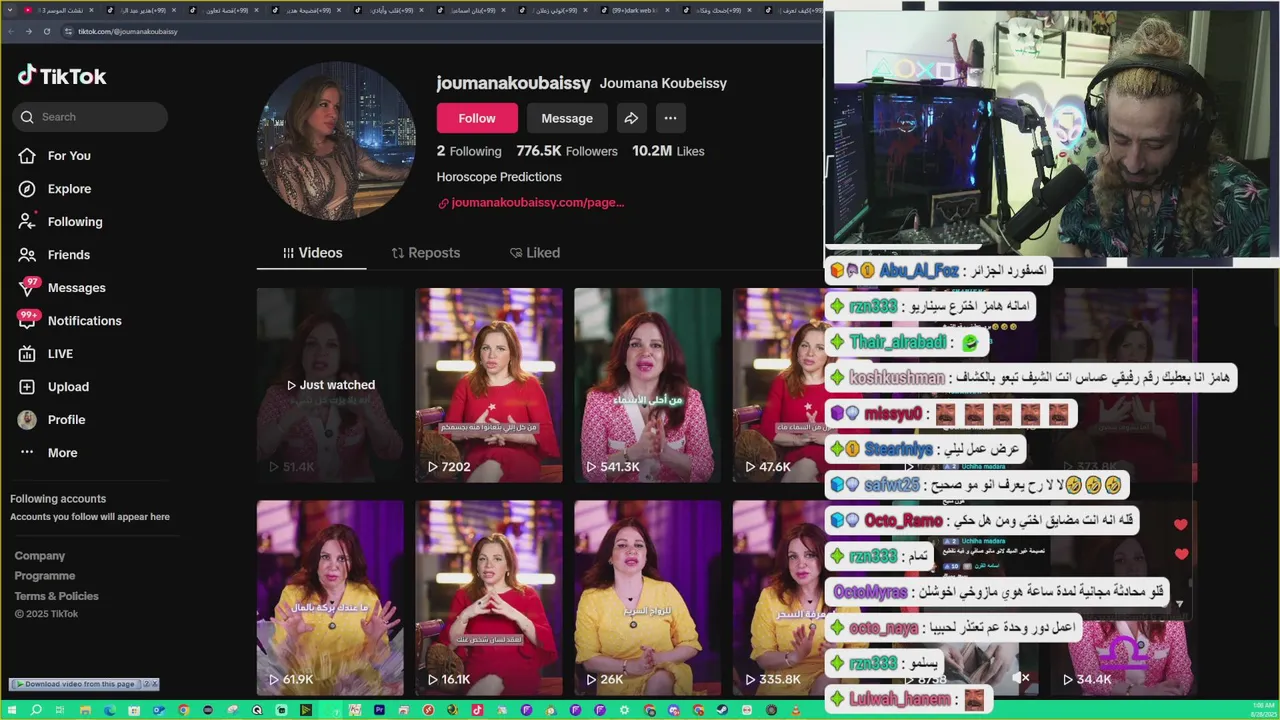Click the Terms & Policies footer link
The height and width of the screenshot is (720, 1280).
57,596
